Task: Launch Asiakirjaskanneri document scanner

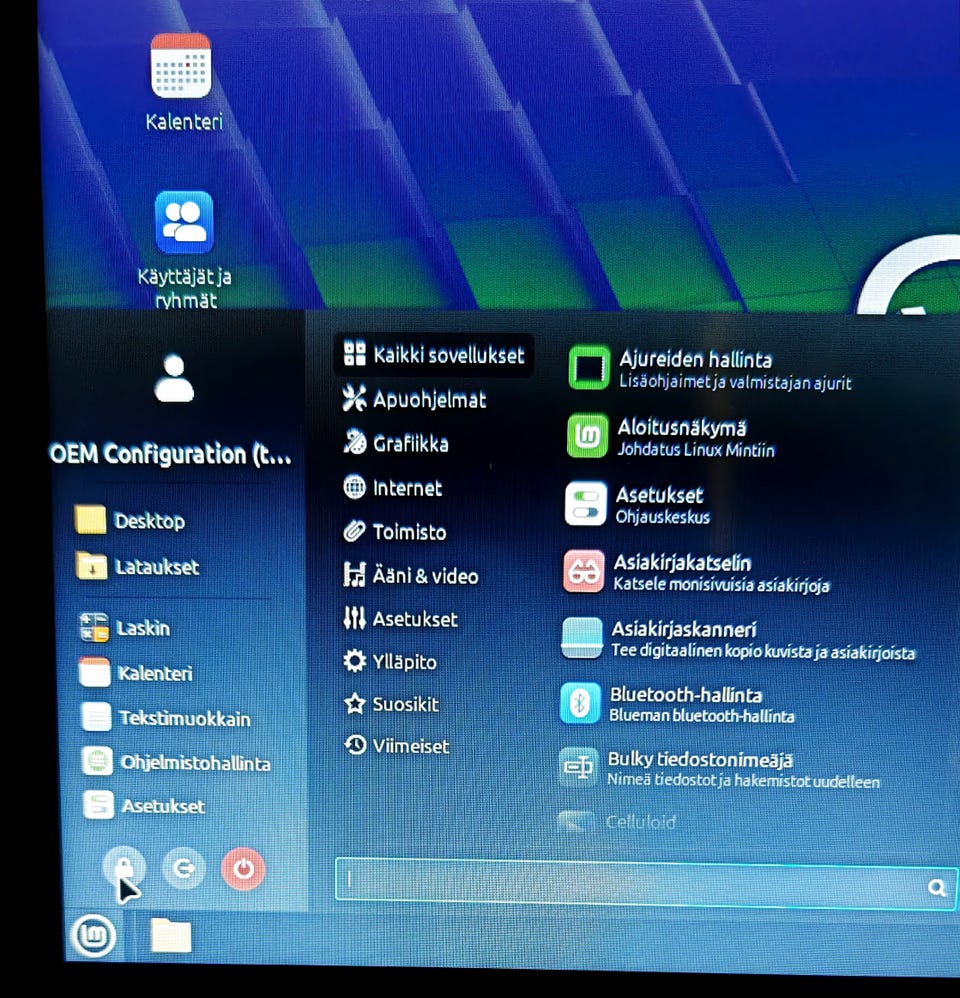Action: pyautogui.click(x=738, y=639)
